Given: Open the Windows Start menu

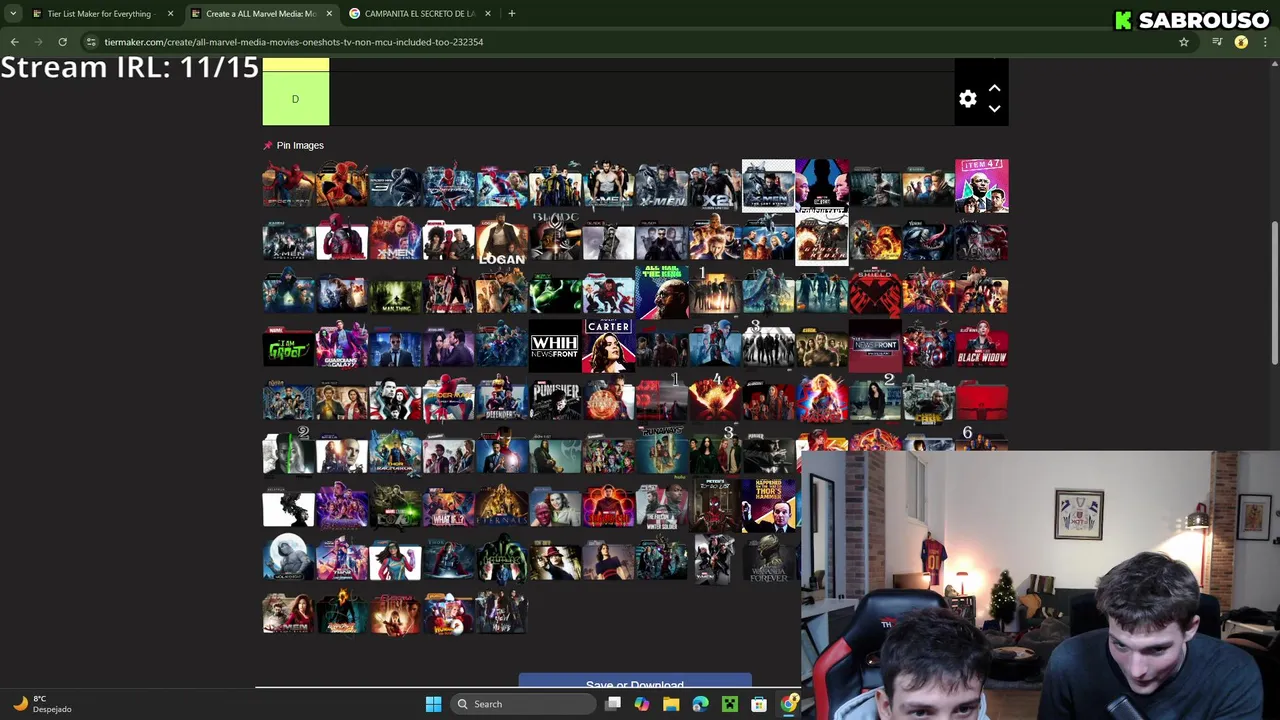Looking at the screenshot, I should [x=433, y=704].
